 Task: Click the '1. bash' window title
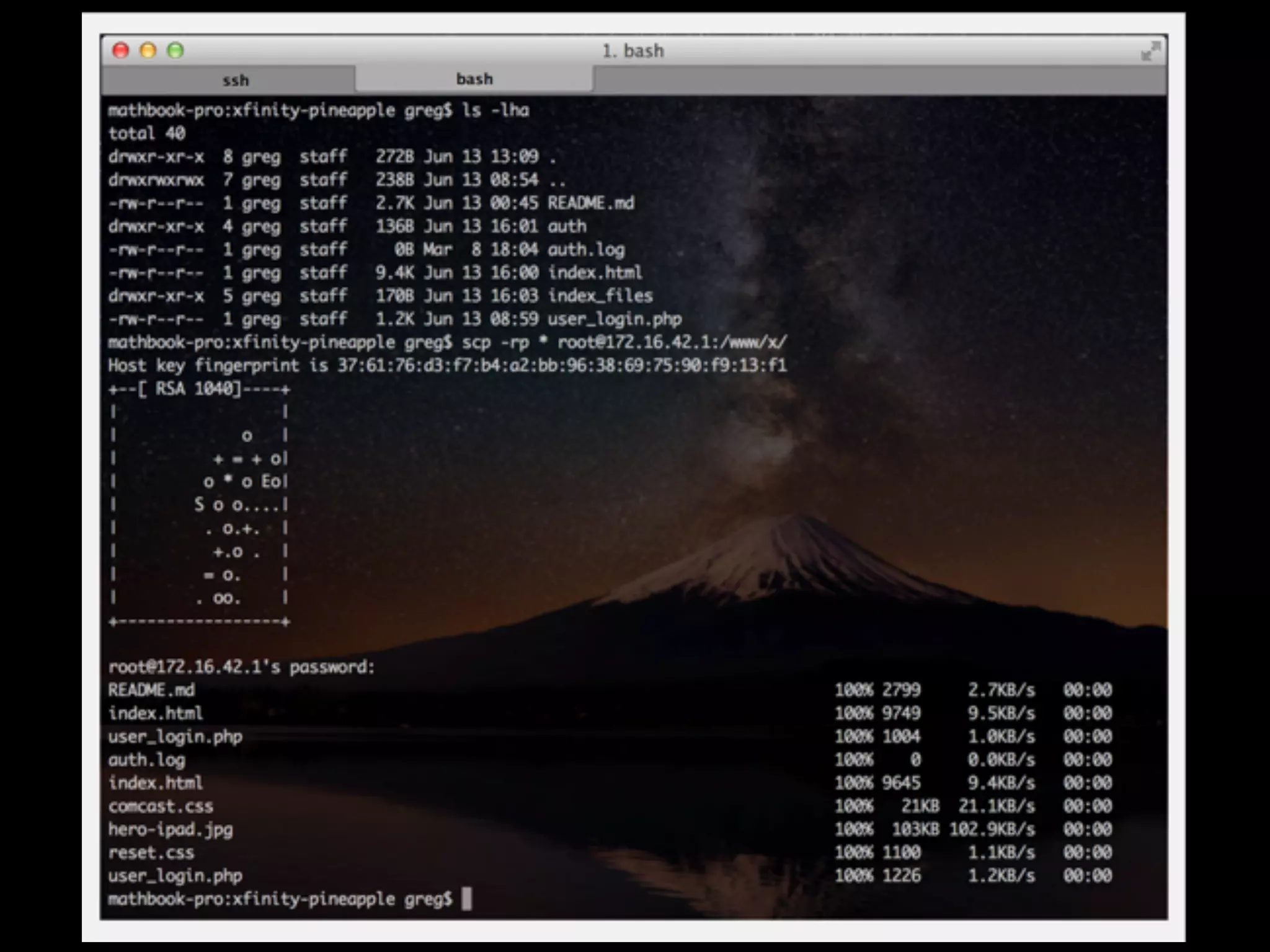(633, 51)
